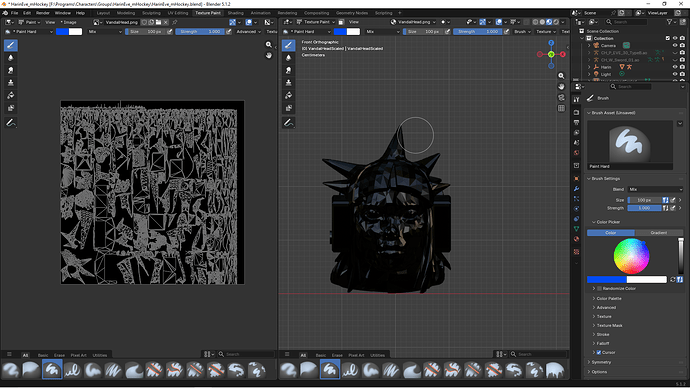
Task: Hide the Camera object using its eye icon
Action: click(675, 45)
